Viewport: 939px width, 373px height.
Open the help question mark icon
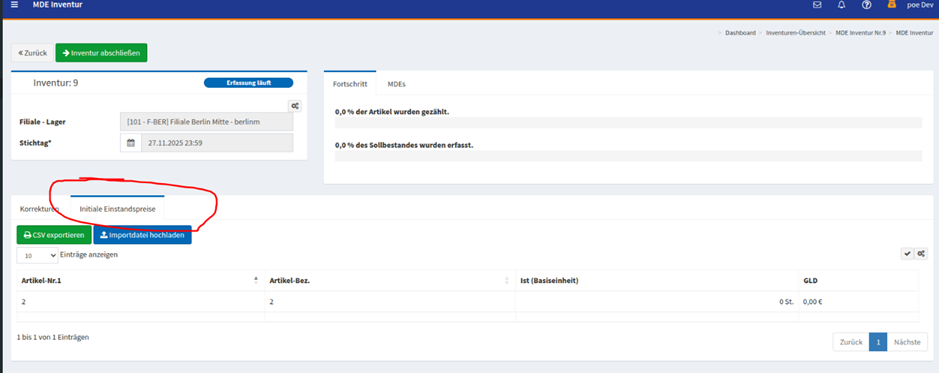866,5
